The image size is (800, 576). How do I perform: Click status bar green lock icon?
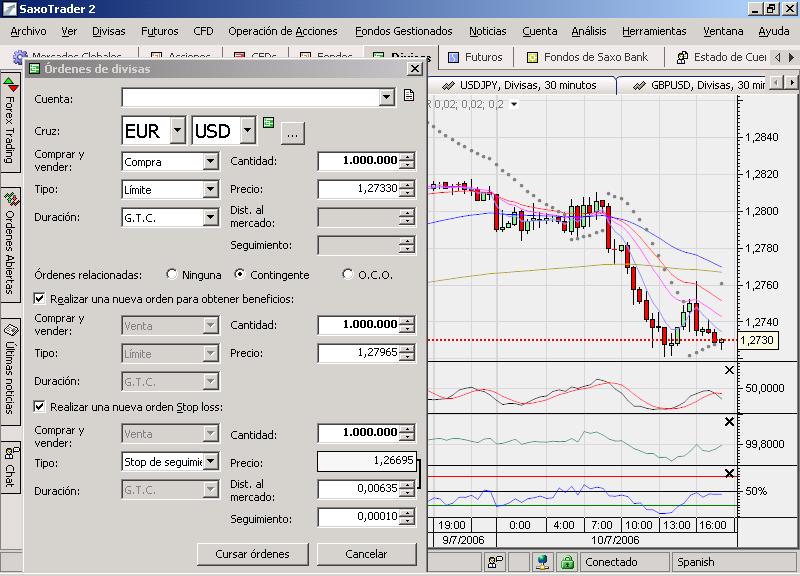pyautogui.click(x=567, y=562)
